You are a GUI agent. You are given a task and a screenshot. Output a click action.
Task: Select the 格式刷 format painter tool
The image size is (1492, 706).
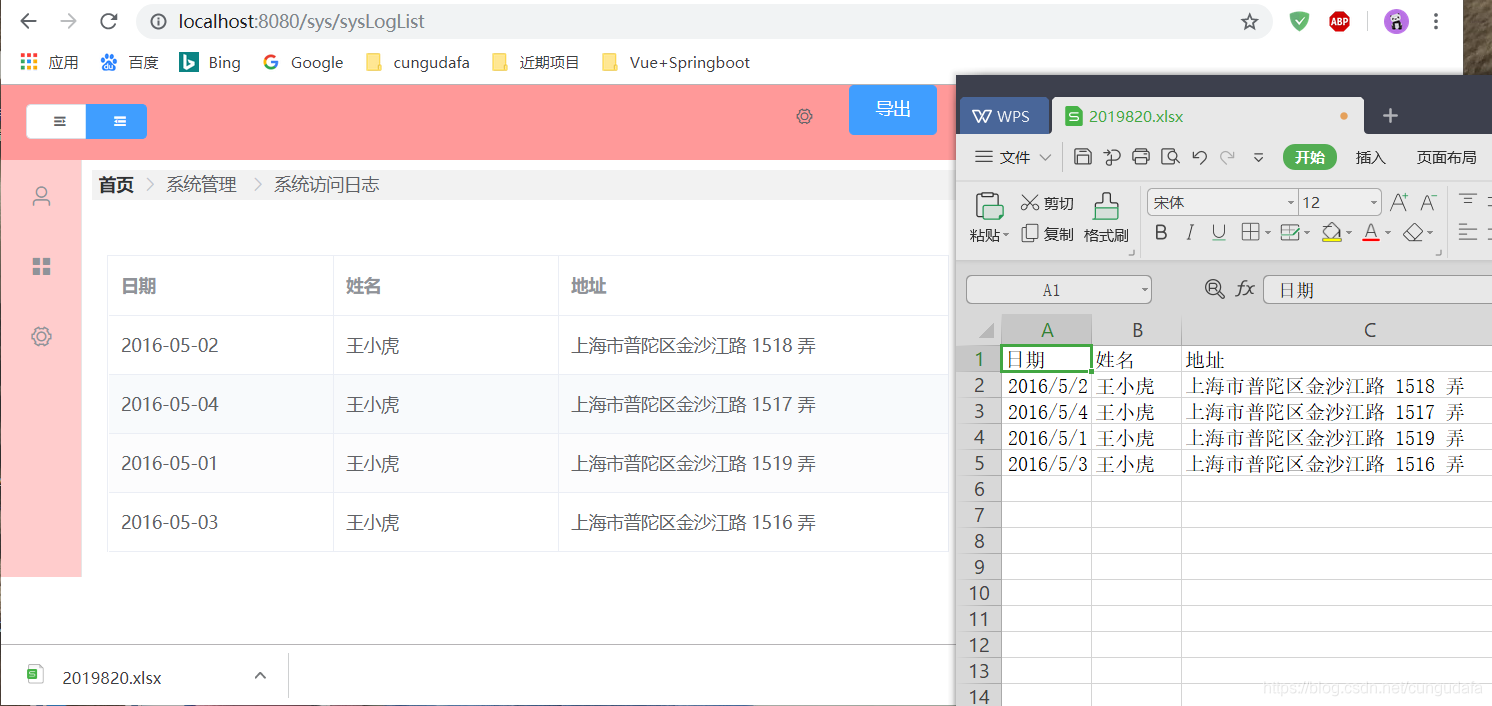tap(1106, 218)
